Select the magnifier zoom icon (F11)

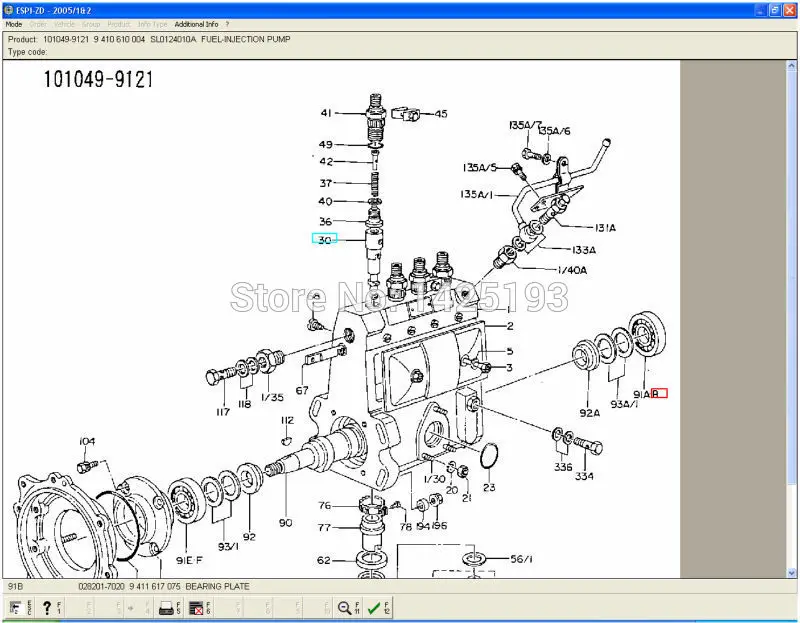344,606
